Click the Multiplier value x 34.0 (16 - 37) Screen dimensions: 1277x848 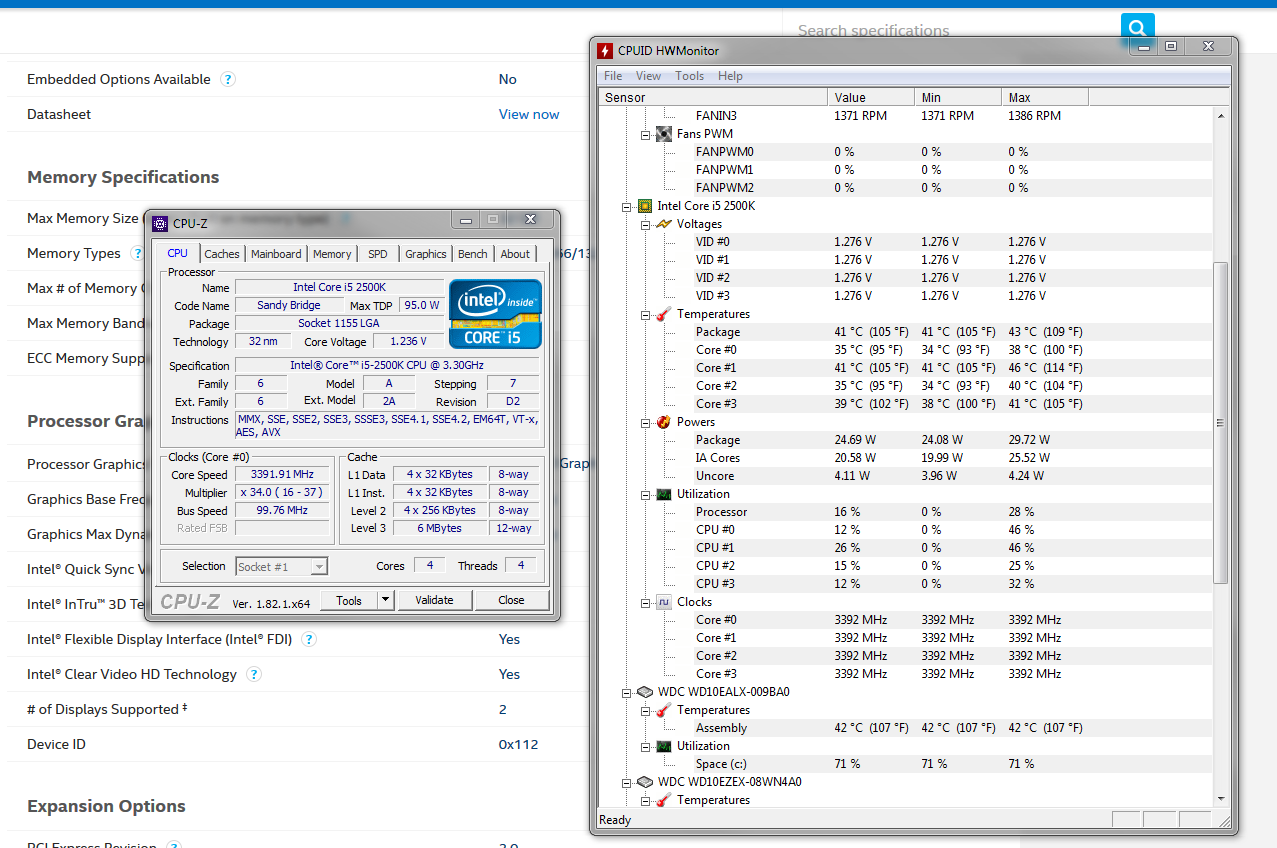click(283, 492)
